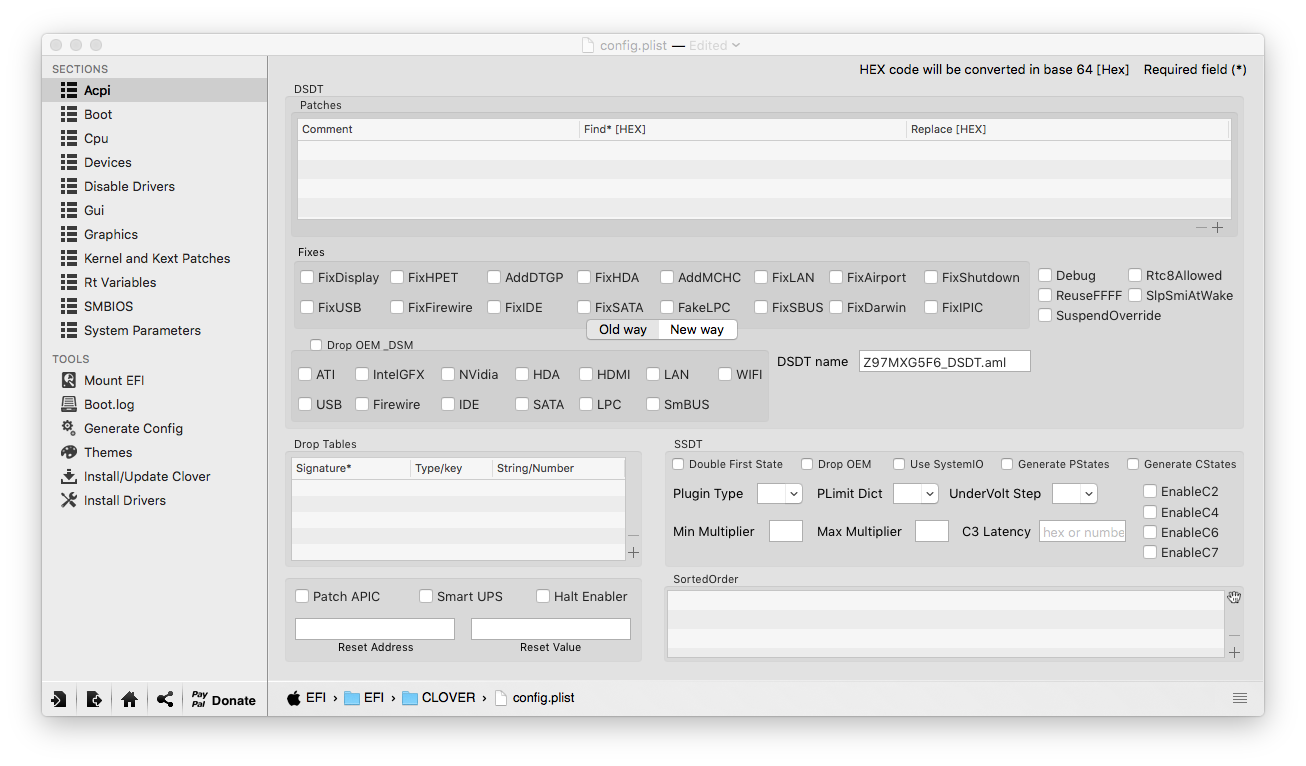Add a new DSDT patch with plus icon
The image size is (1306, 766).
1217,228
